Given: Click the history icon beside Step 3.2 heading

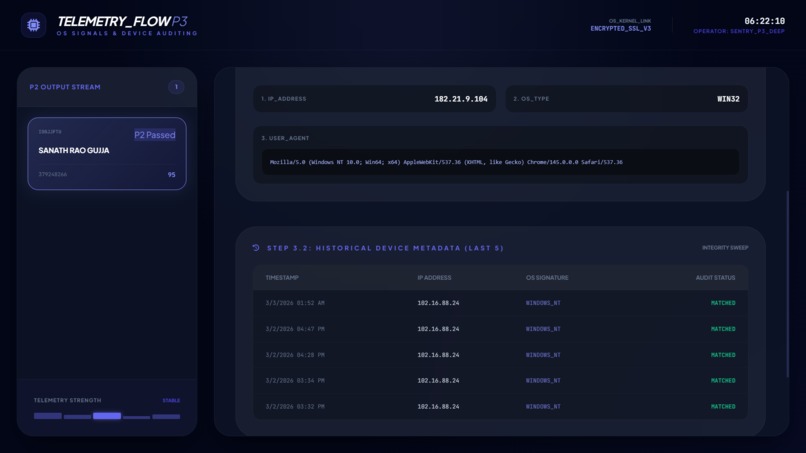Looking at the screenshot, I should tap(256, 248).
